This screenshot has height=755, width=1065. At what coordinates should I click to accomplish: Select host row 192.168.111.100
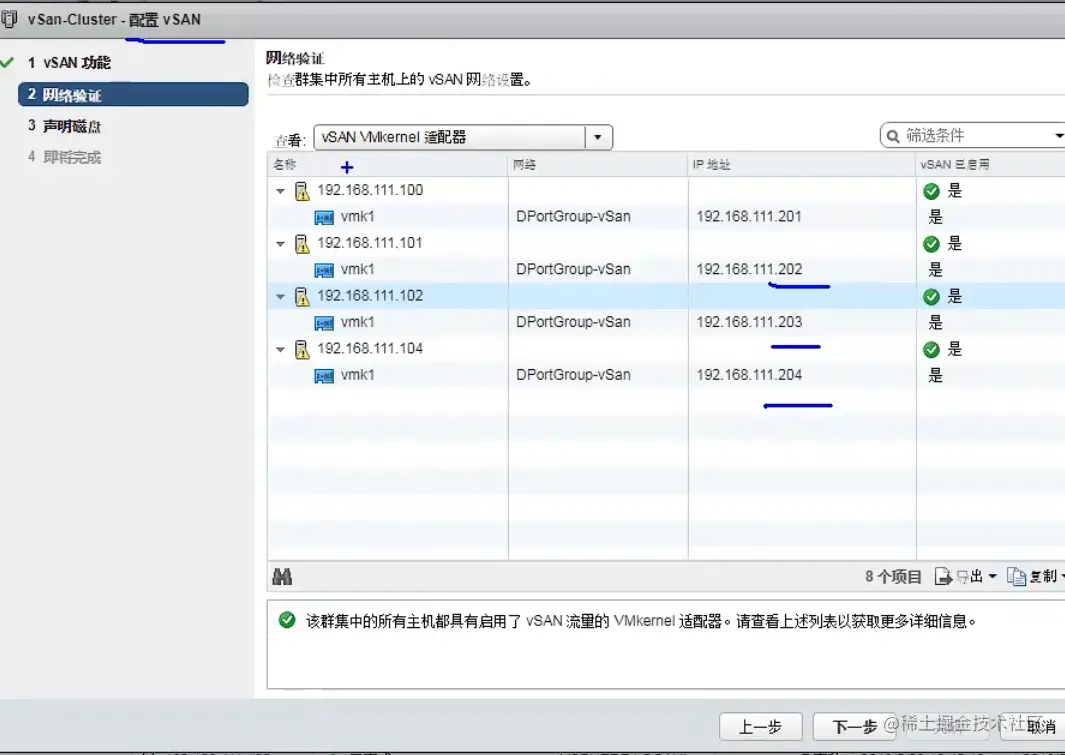pos(666,191)
